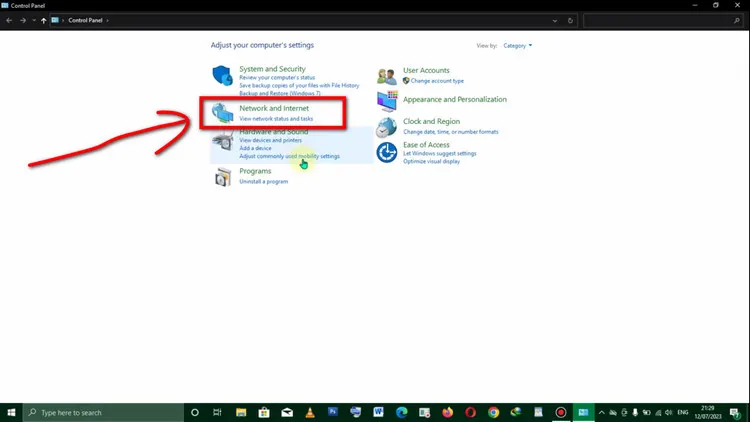Go up one level with Up arrow

(x=44, y=21)
